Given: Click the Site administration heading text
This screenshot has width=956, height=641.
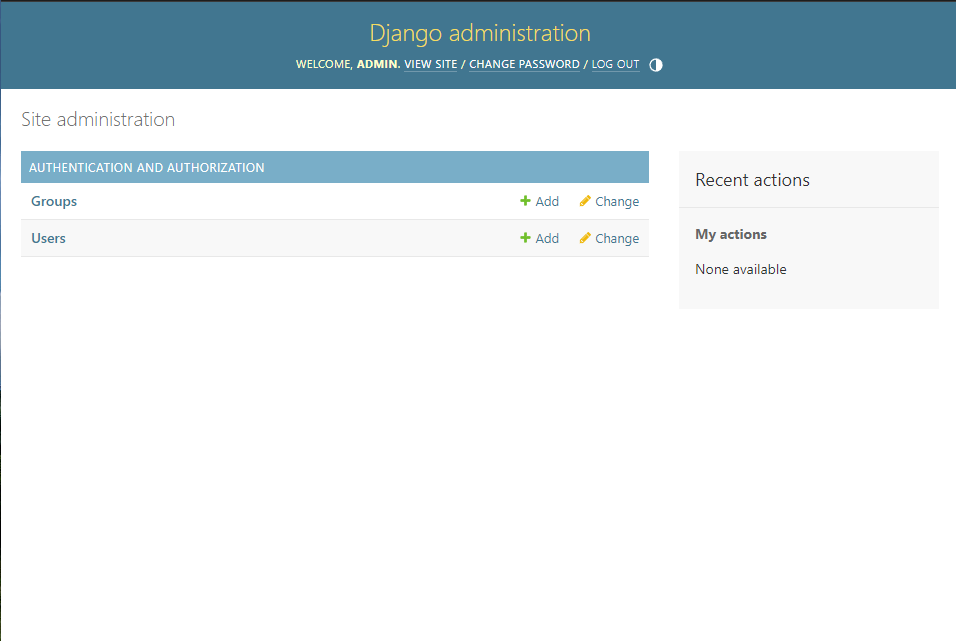Looking at the screenshot, I should point(98,119).
